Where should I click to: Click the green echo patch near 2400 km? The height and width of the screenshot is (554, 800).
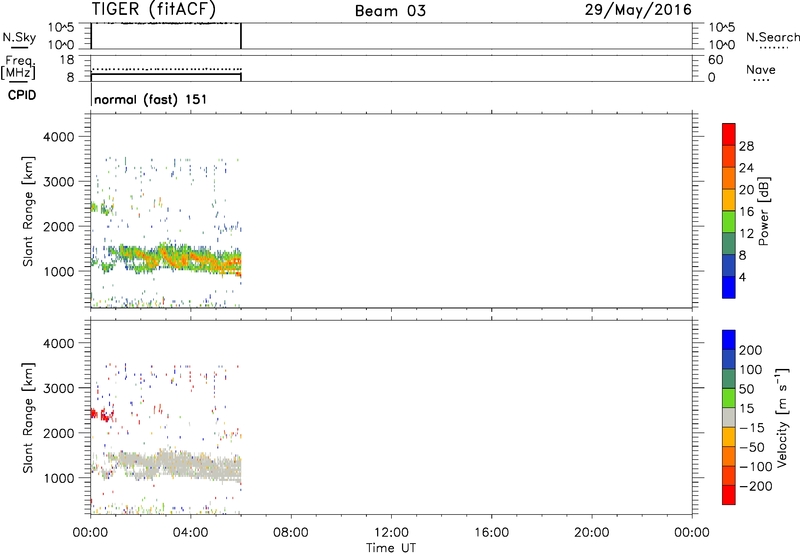coord(101,208)
